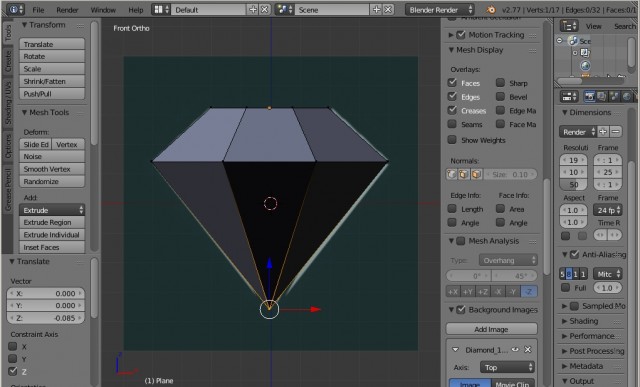Viewport: 640px width, 387px height.
Task: Adjust the resolution percentage 50 slider
Action: click(x=573, y=185)
